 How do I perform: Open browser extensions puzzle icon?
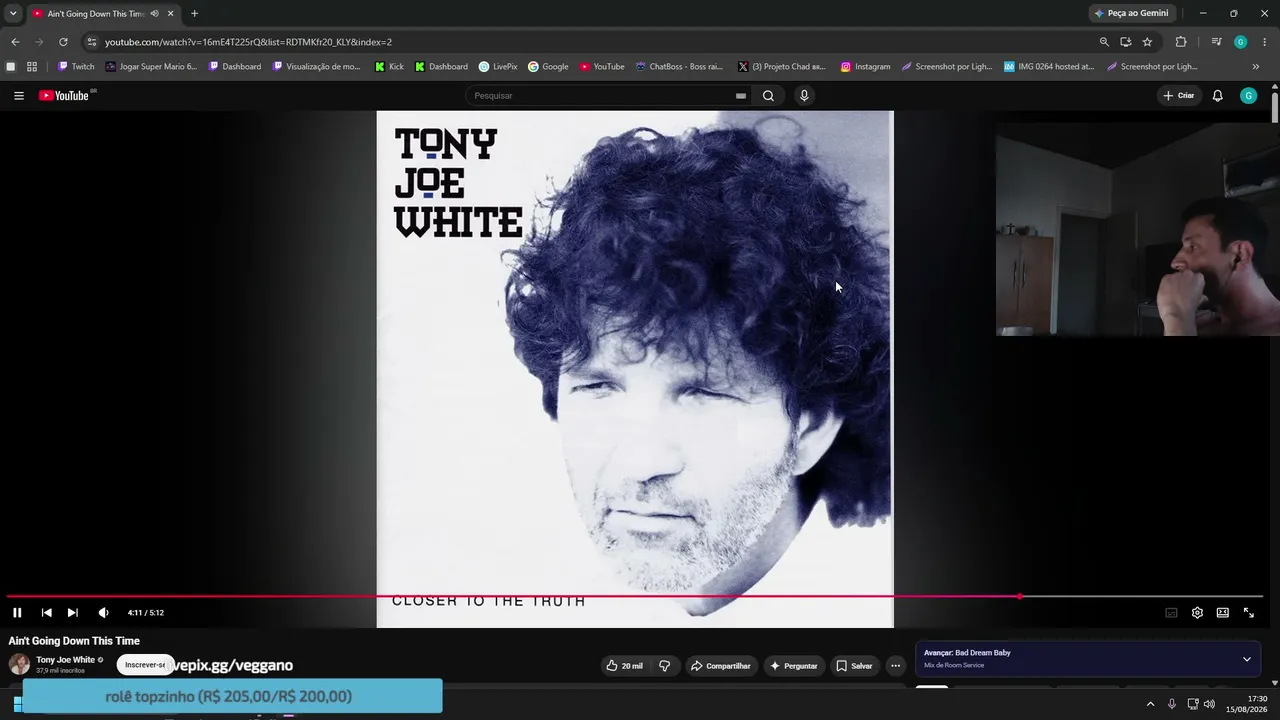point(1181,42)
